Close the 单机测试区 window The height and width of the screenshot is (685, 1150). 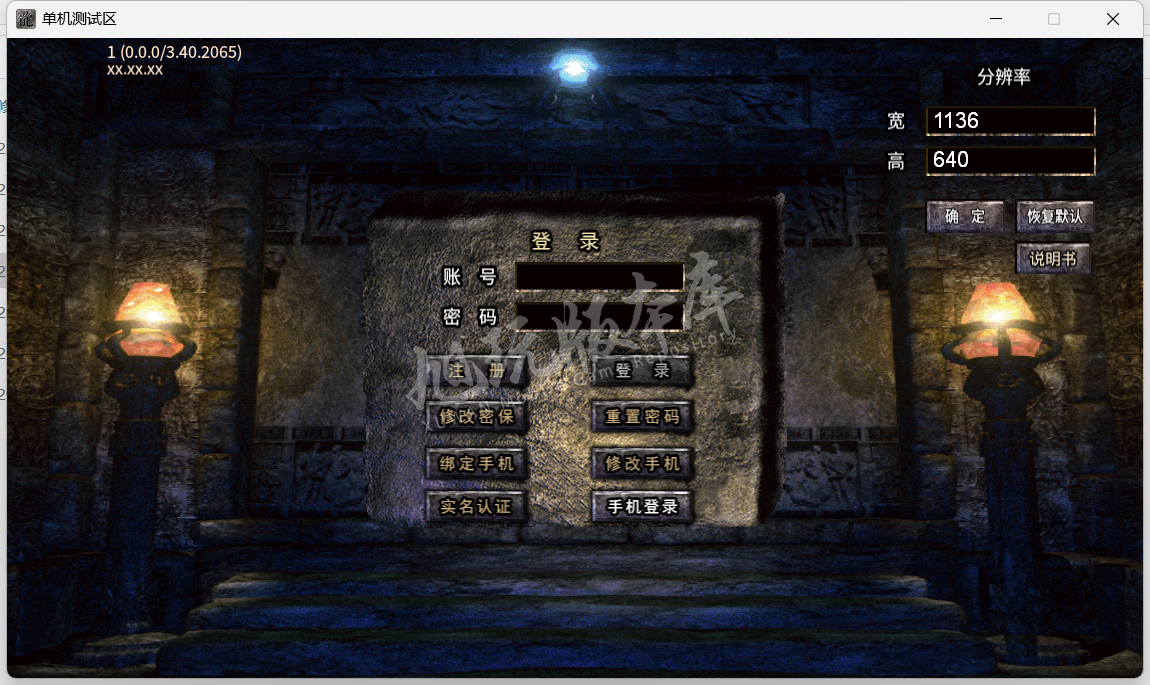1113,18
